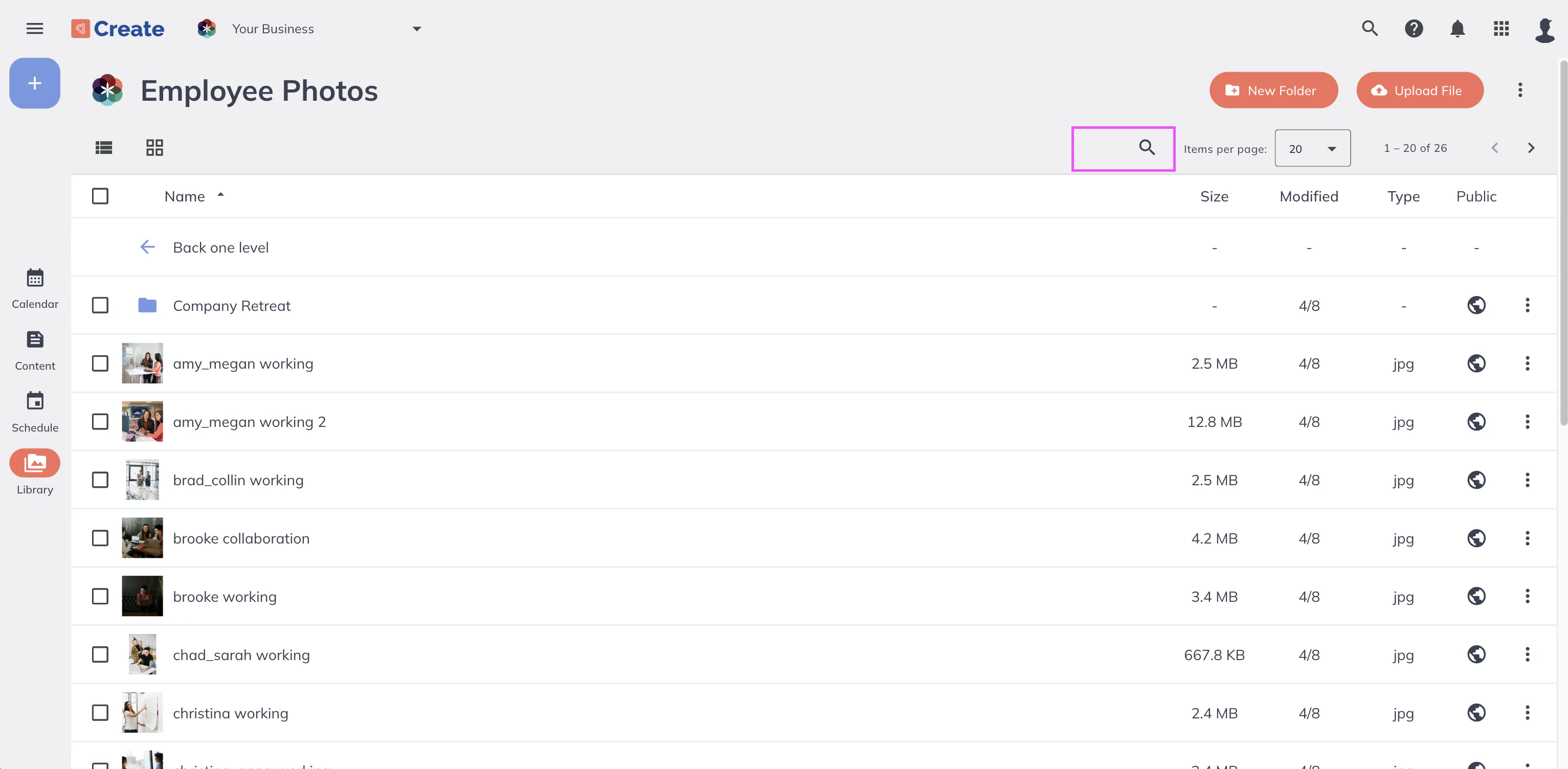Screen dimensions: 1568x769
Task: Check the Company Retreat folder checkbox
Action: (x=100, y=305)
